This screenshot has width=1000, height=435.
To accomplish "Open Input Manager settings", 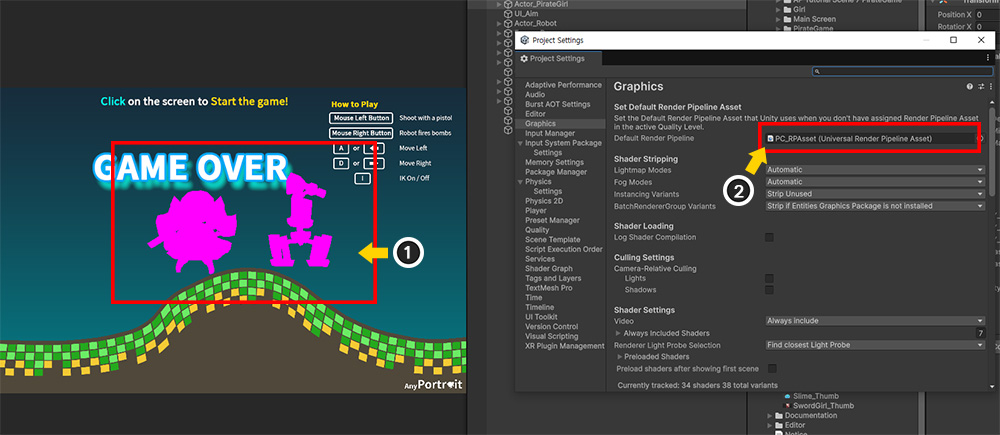I will (550, 133).
